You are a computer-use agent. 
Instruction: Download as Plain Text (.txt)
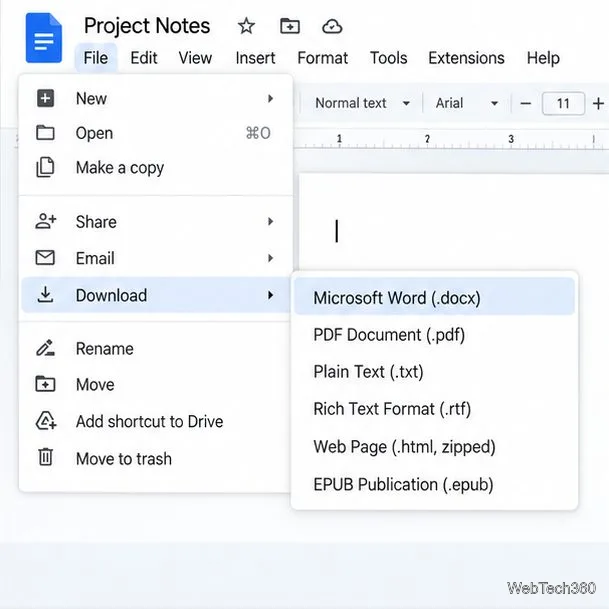[434, 372]
